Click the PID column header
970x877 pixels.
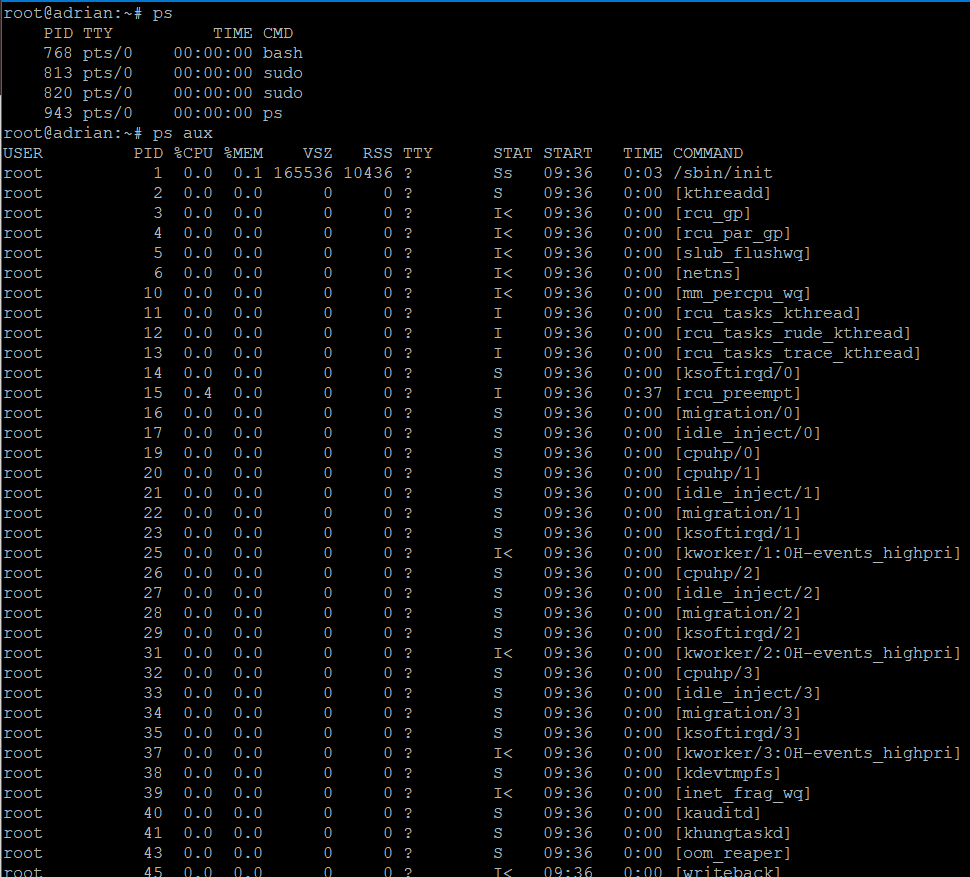[x=148, y=152]
